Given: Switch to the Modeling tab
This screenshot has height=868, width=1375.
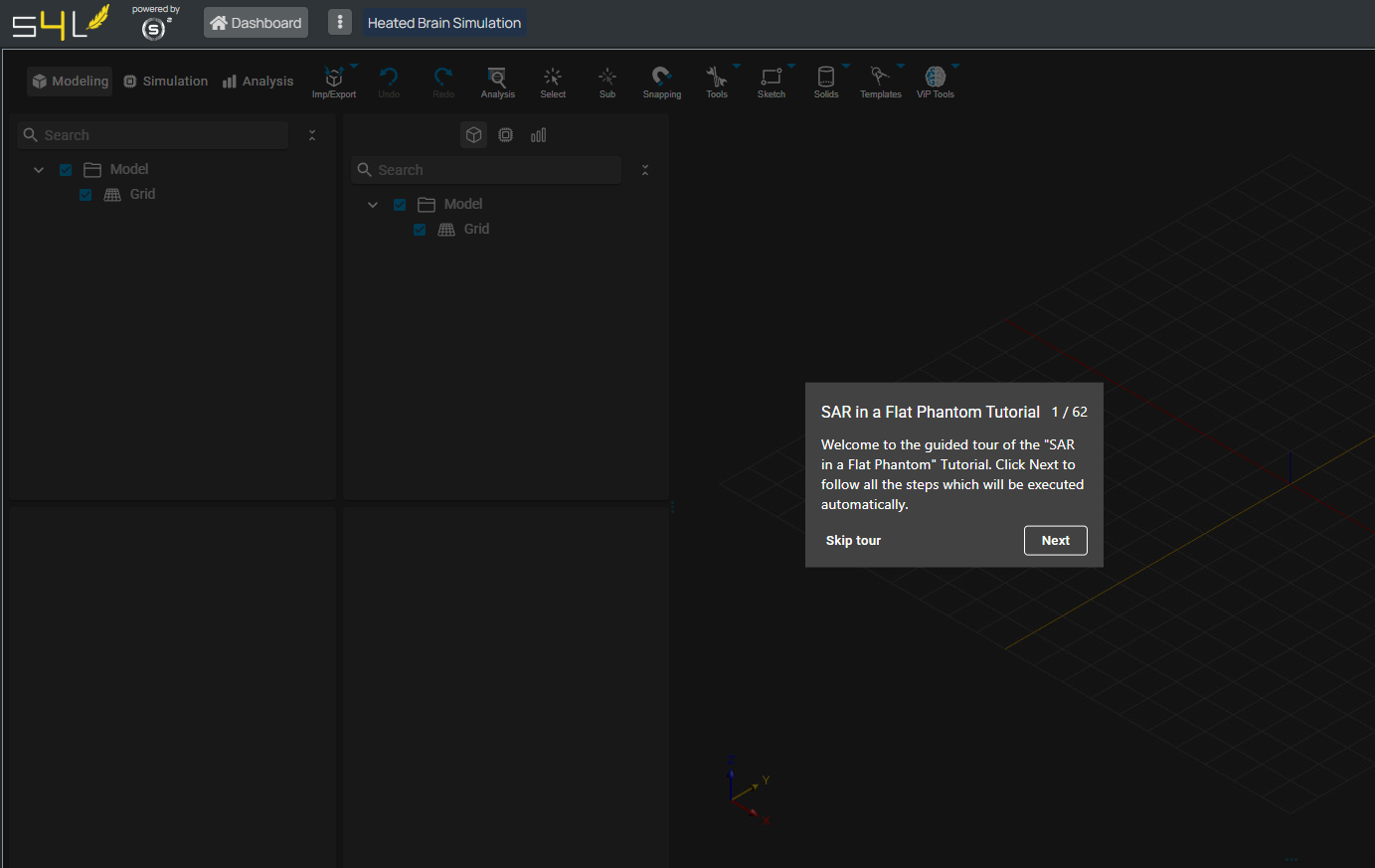Looking at the screenshot, I should pos(70,82).
